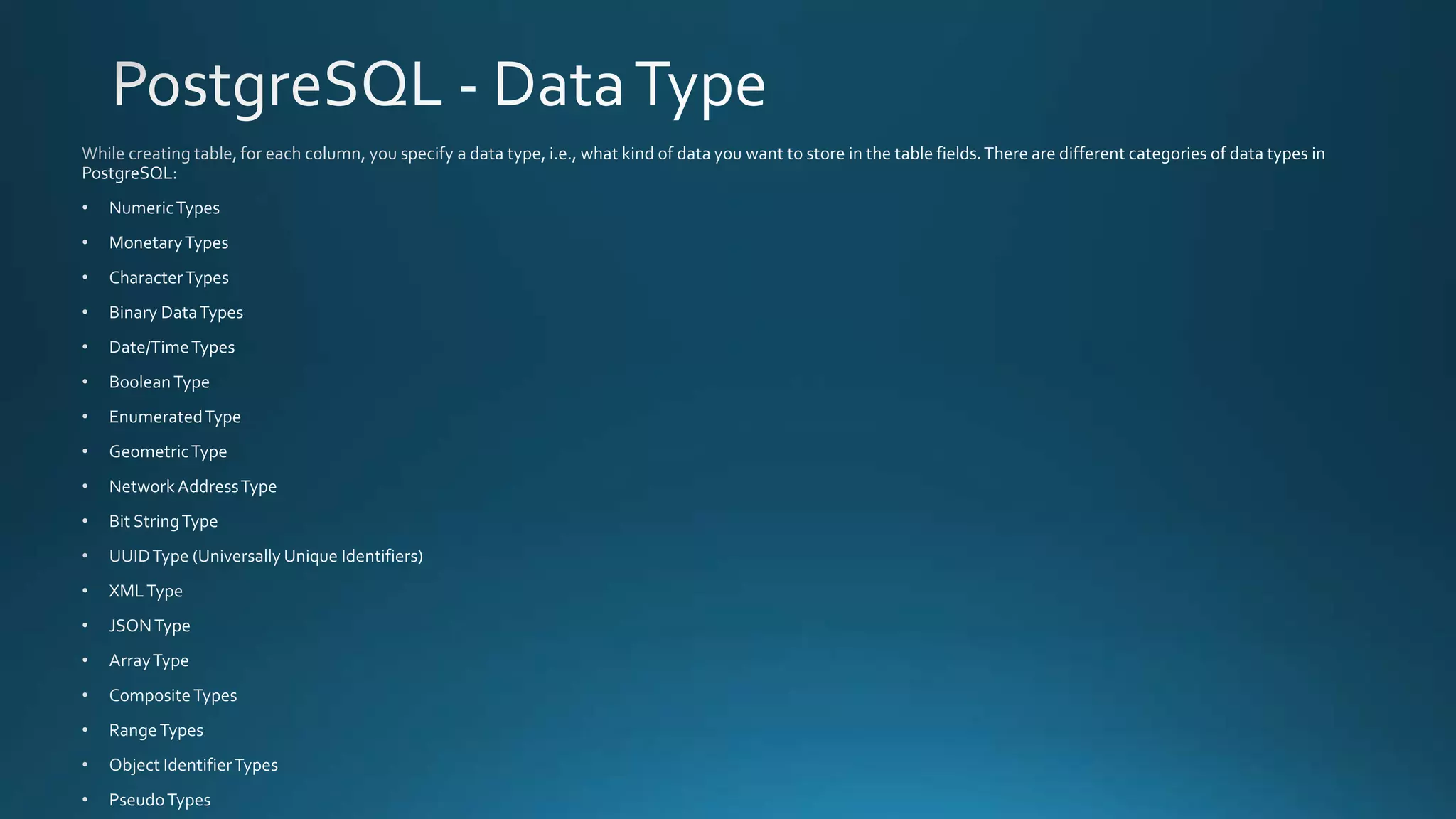Image resolution: width=1456 pixels, height=819 pixels.
Task: Select the JSON Type bullet
Action: 149,626
